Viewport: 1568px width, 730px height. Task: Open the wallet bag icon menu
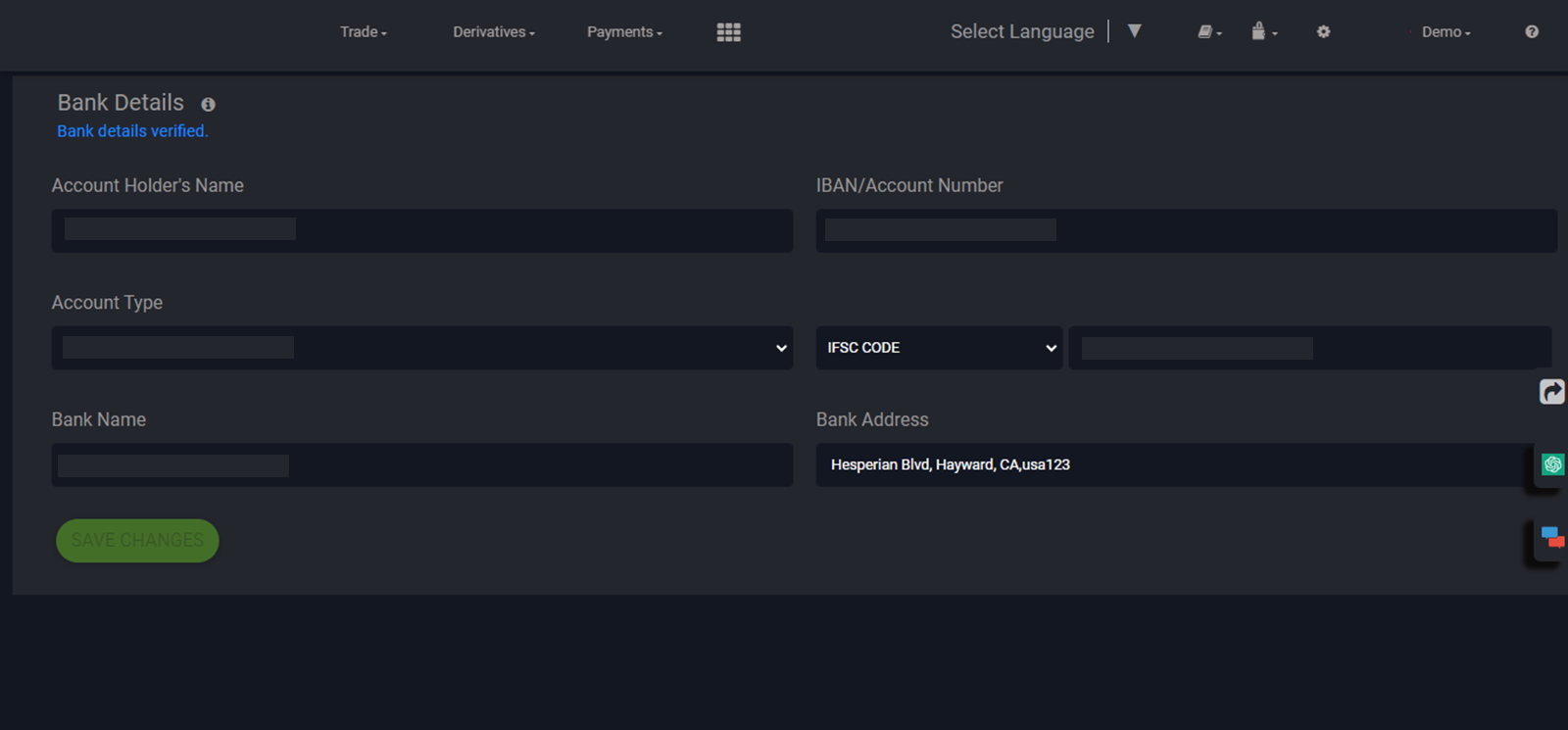(x=1262, y=32)
